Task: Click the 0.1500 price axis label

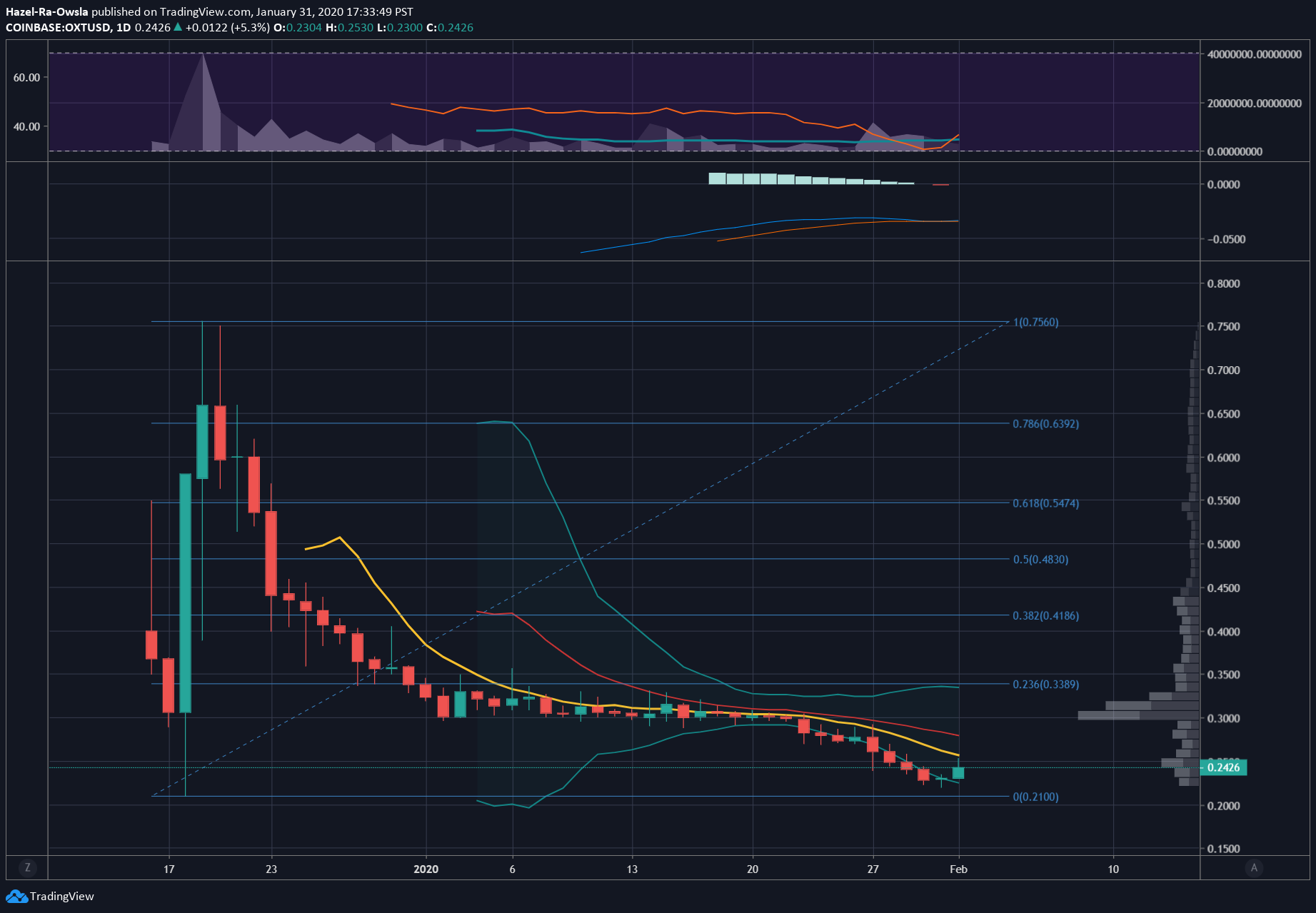Action: [x=1223, y=849]
